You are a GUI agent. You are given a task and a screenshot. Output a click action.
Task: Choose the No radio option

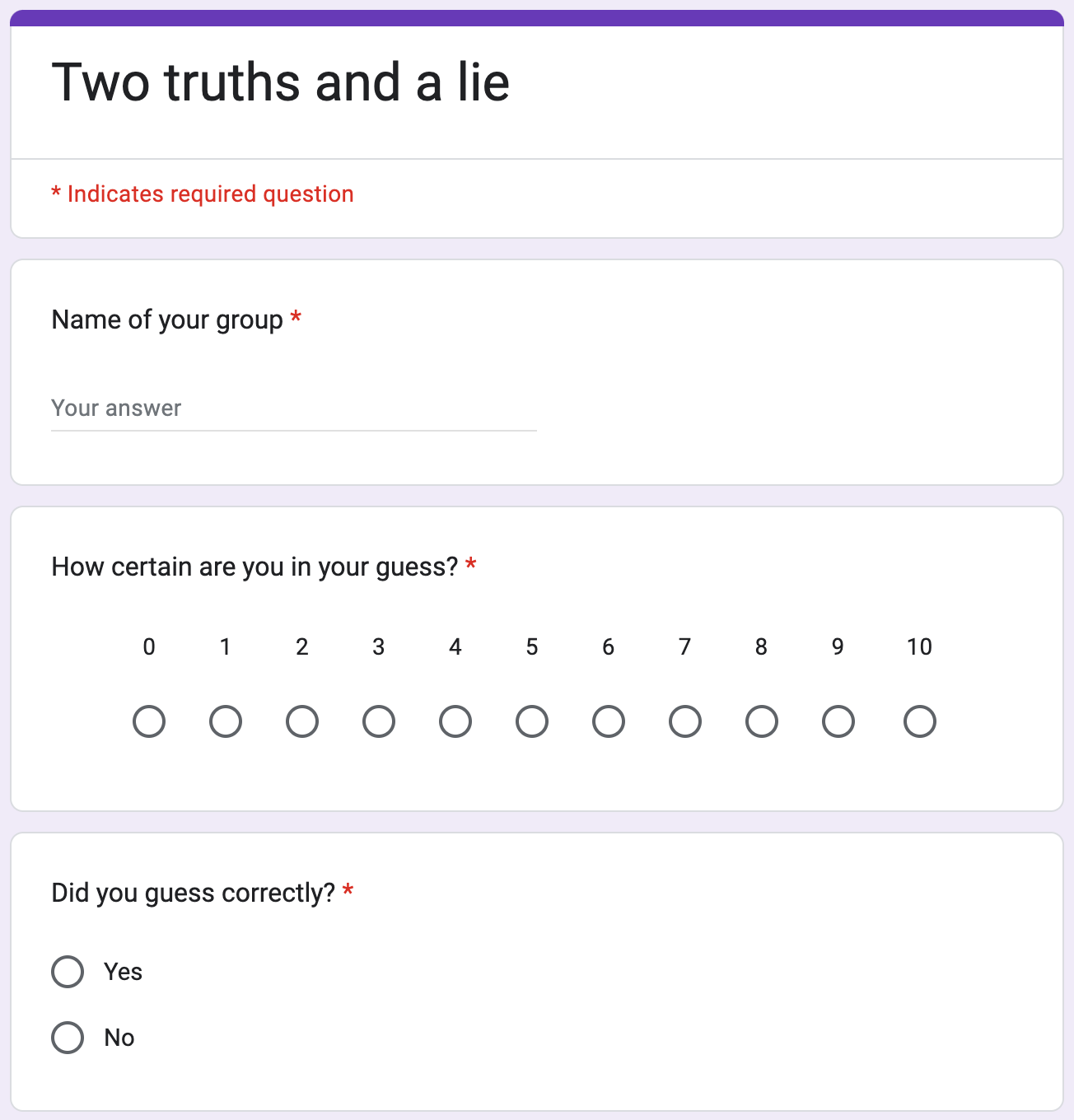pos(68,1038)
